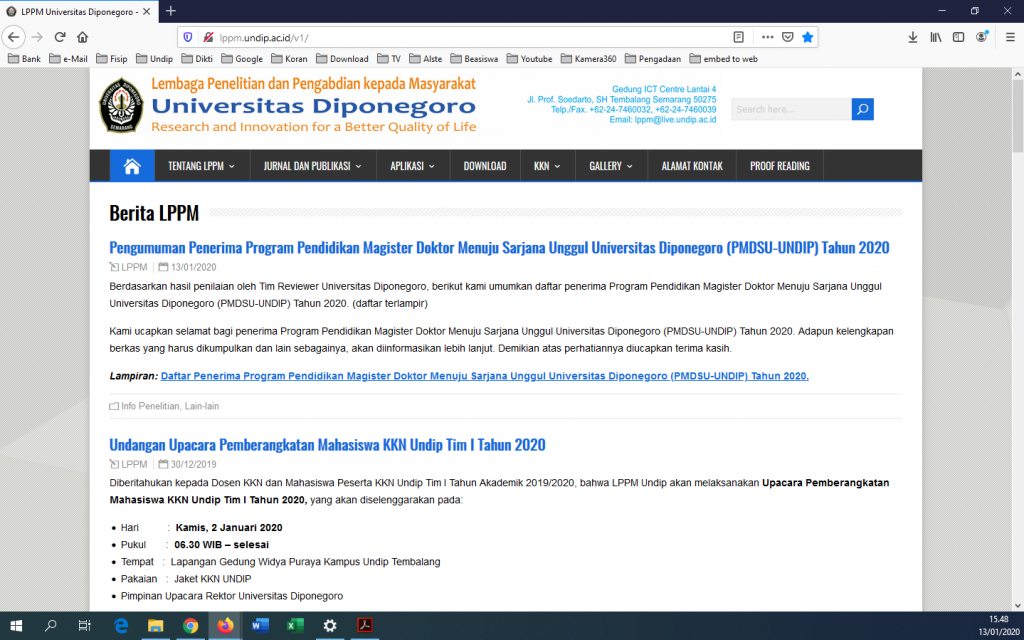Image resolution: width=1024 pixels, height=640 pixels.
Task: Open the Daftar Penerima PMDSU-UNDIP attachment link
Action: coord(484,376)
